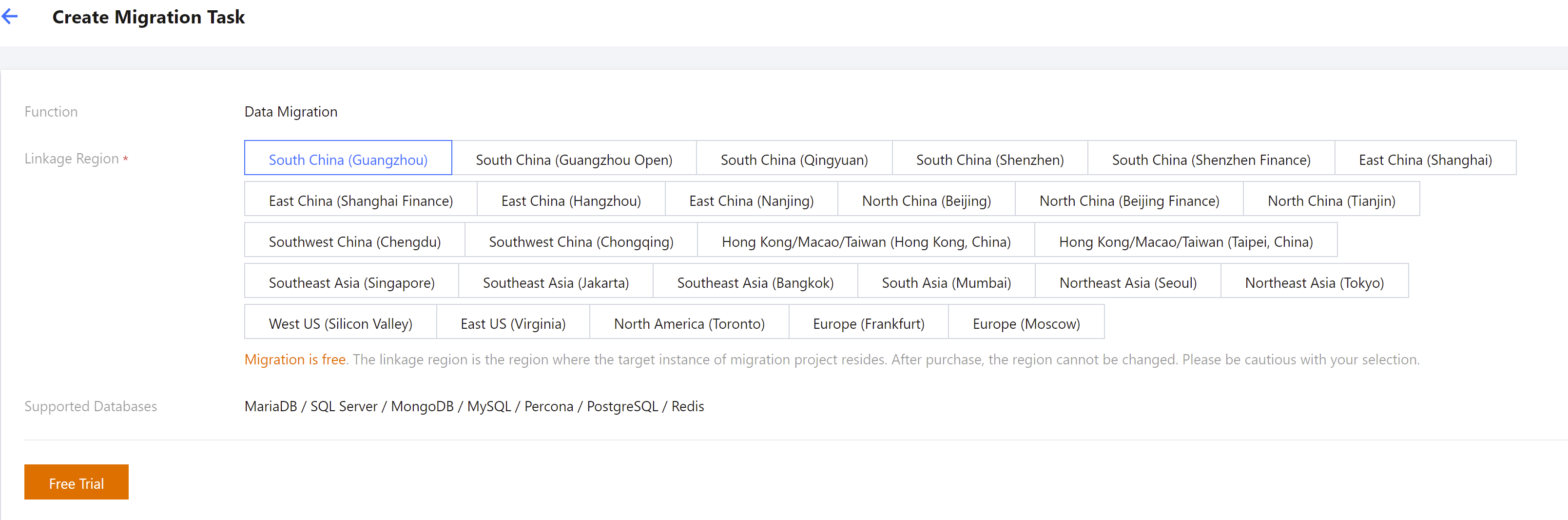
Task: Select North China (Beijing) region
Action: pos(927,199)
